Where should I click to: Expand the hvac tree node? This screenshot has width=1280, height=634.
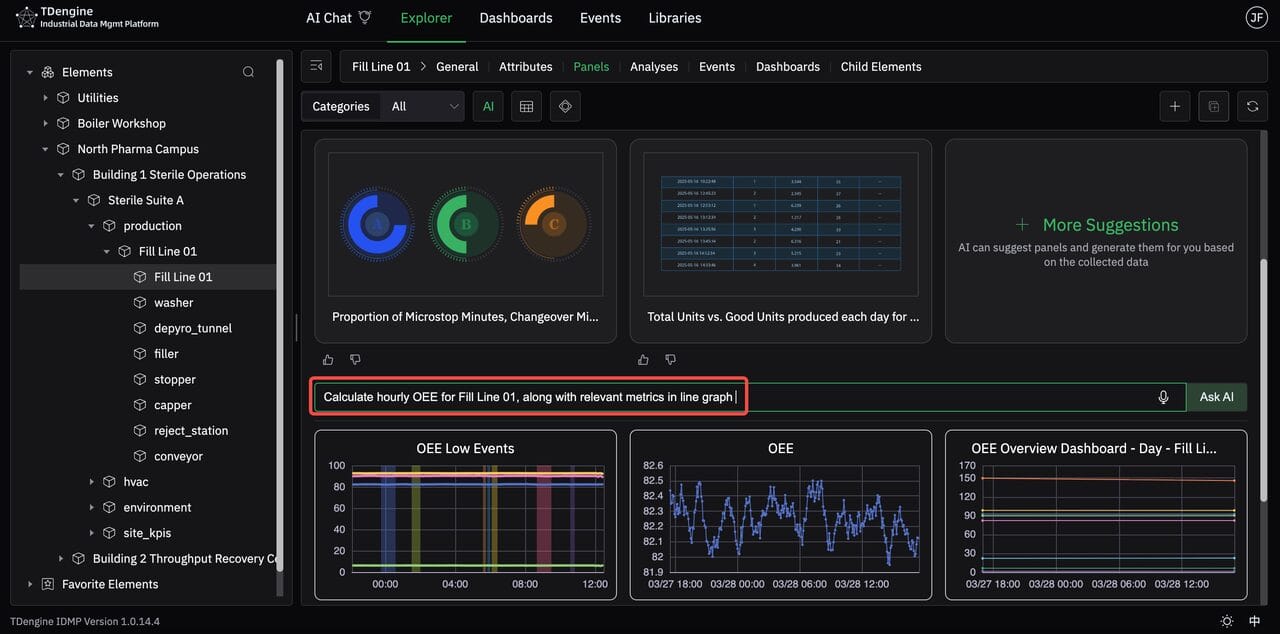pos(92,482)
